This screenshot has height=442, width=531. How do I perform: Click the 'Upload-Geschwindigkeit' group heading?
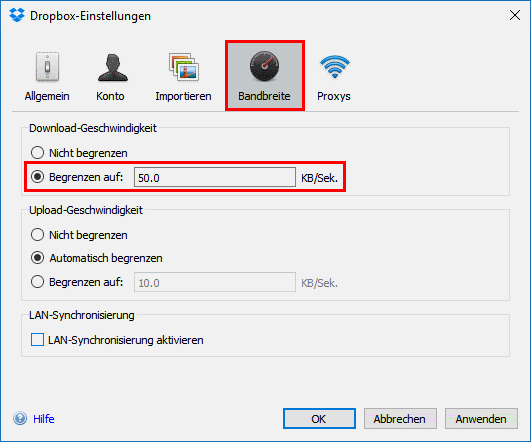point(86,210)
